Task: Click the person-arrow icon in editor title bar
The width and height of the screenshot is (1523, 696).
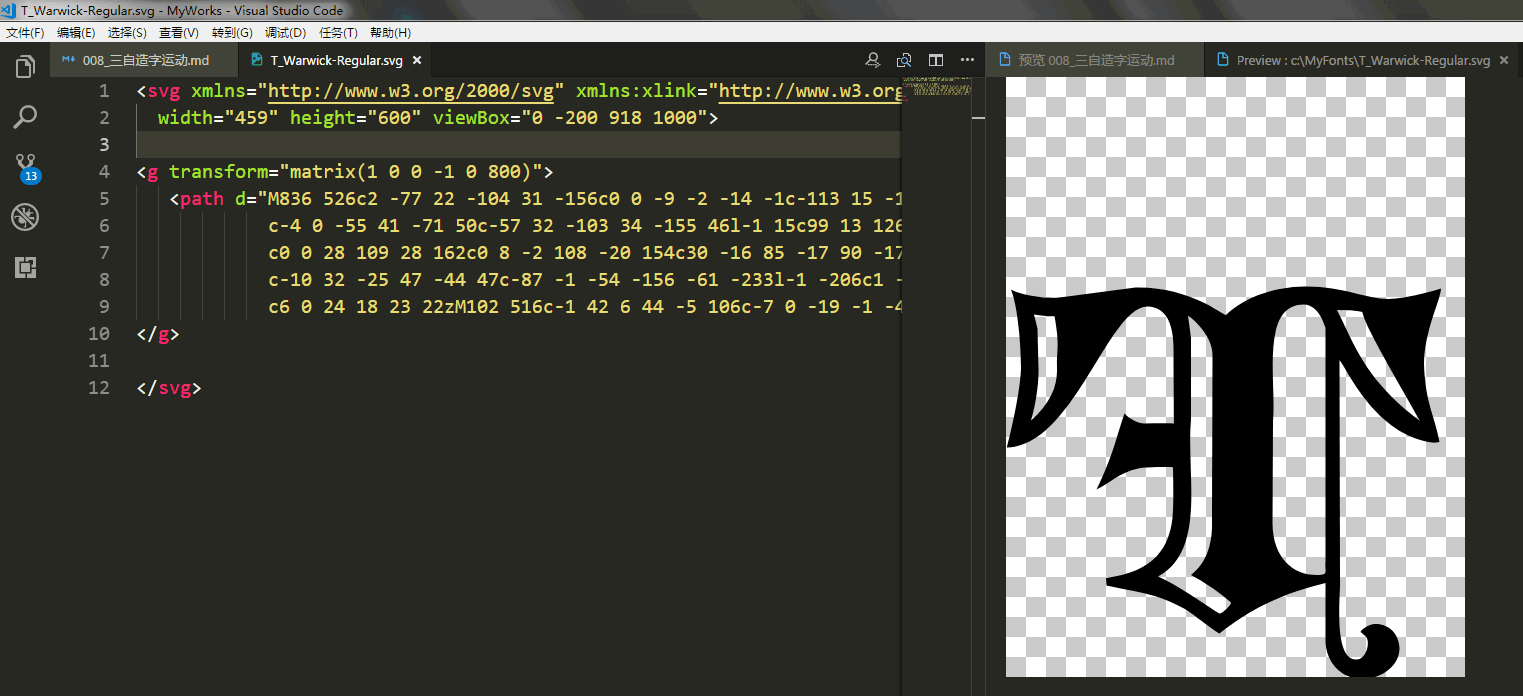Action: click(x=873, y=60)
